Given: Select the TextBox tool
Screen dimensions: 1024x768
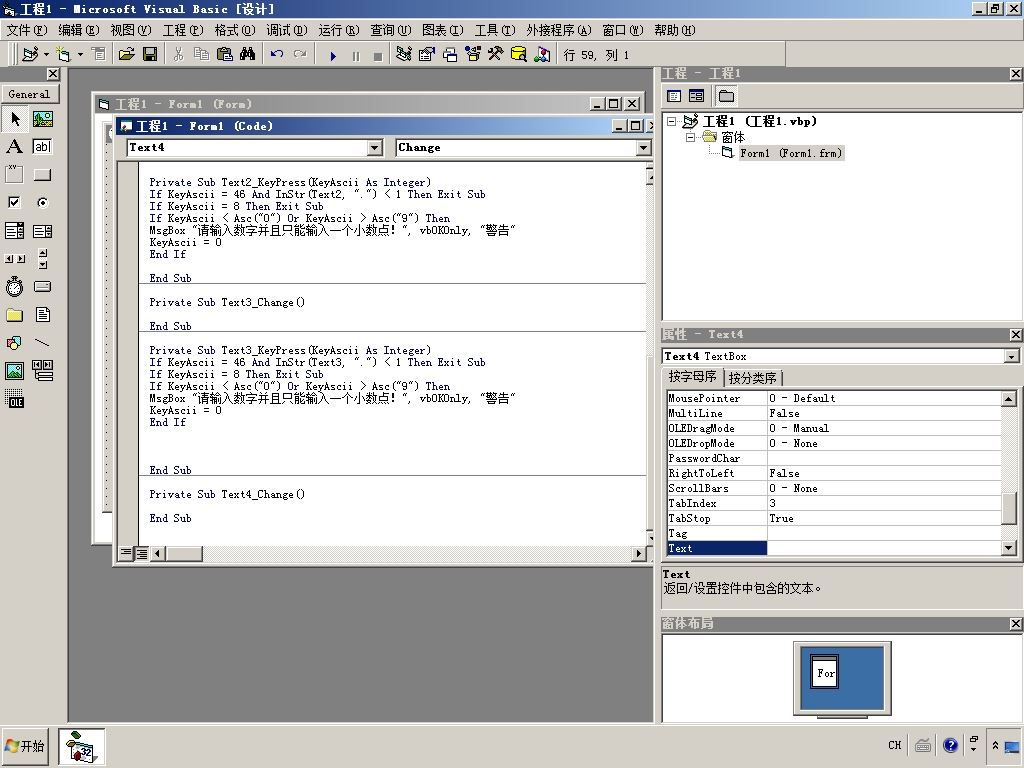Looking at the screenshot, I should pos(42,147).
